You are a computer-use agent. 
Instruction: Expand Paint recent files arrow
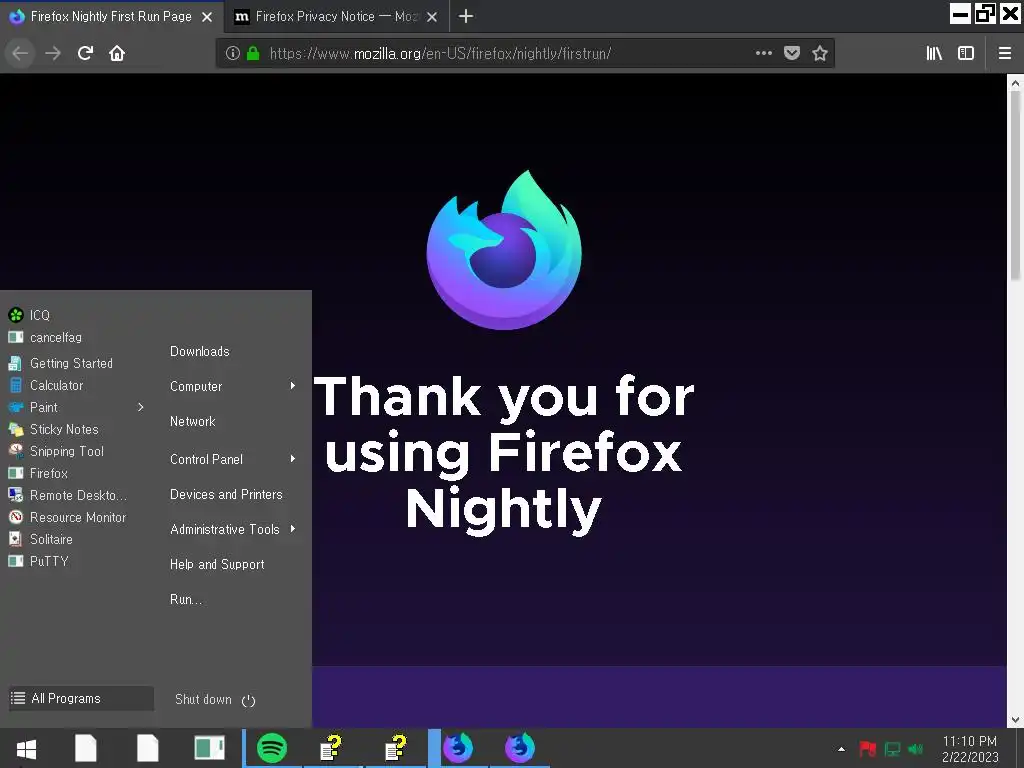click(140, 408)
